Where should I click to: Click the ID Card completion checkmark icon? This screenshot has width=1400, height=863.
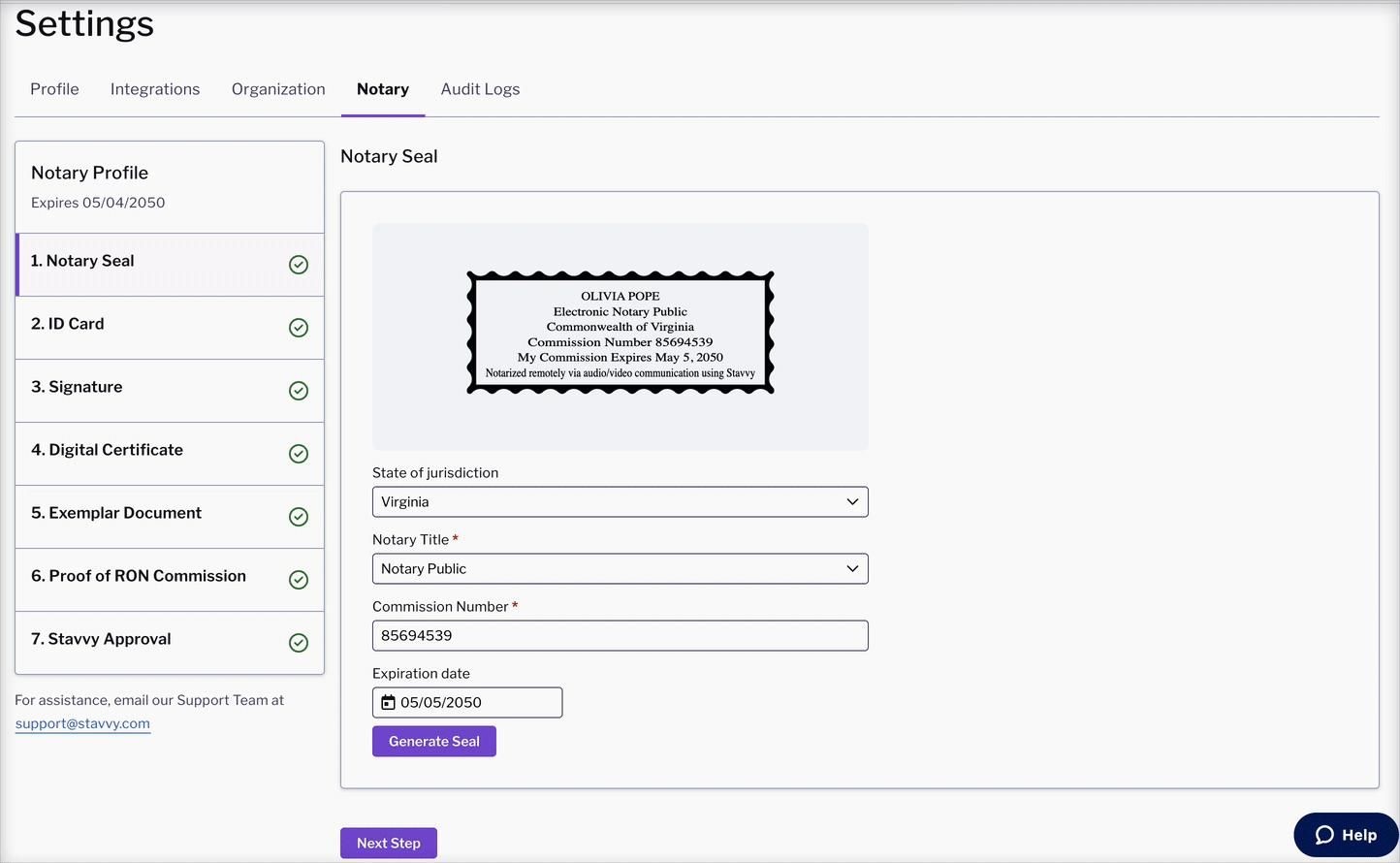[x=299, y=327]
